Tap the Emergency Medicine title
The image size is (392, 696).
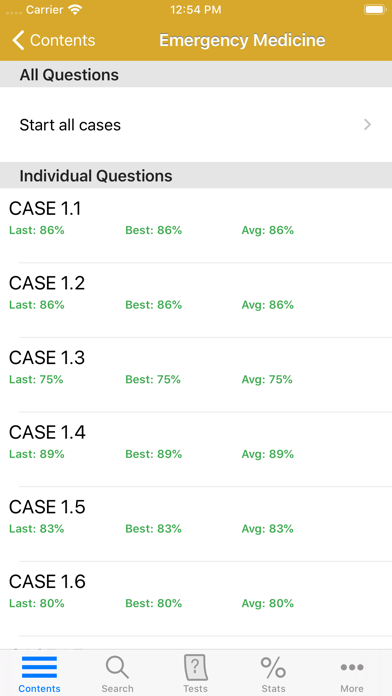coord(242,40)
